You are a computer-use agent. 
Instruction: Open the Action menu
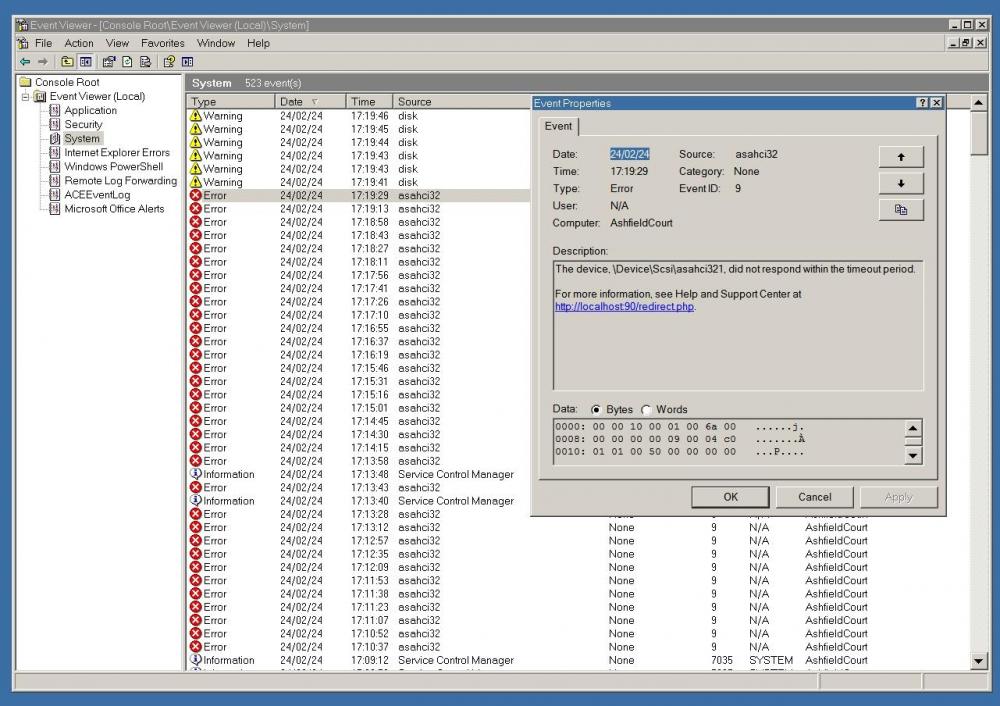pyautogui.click(x=79, y=43)
